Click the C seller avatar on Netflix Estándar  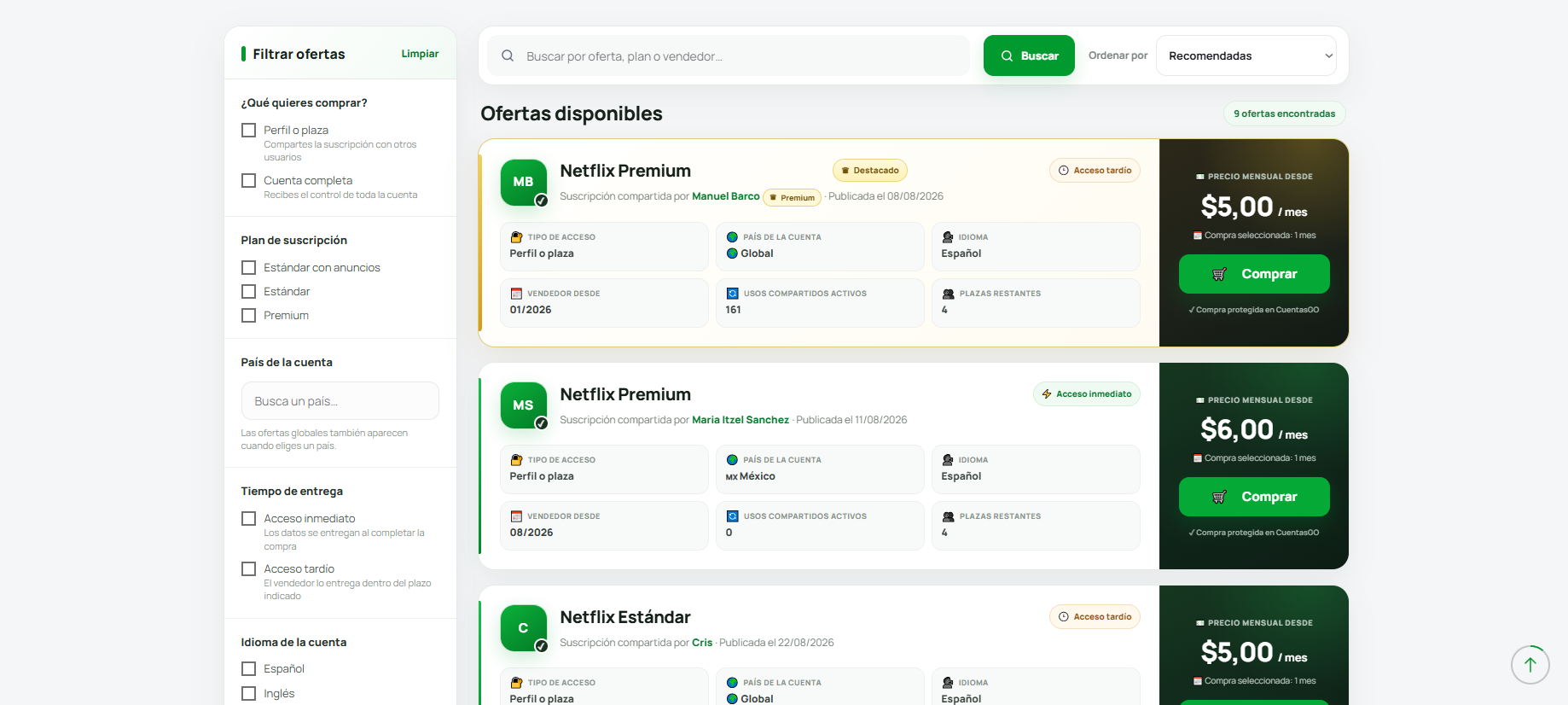523,628
